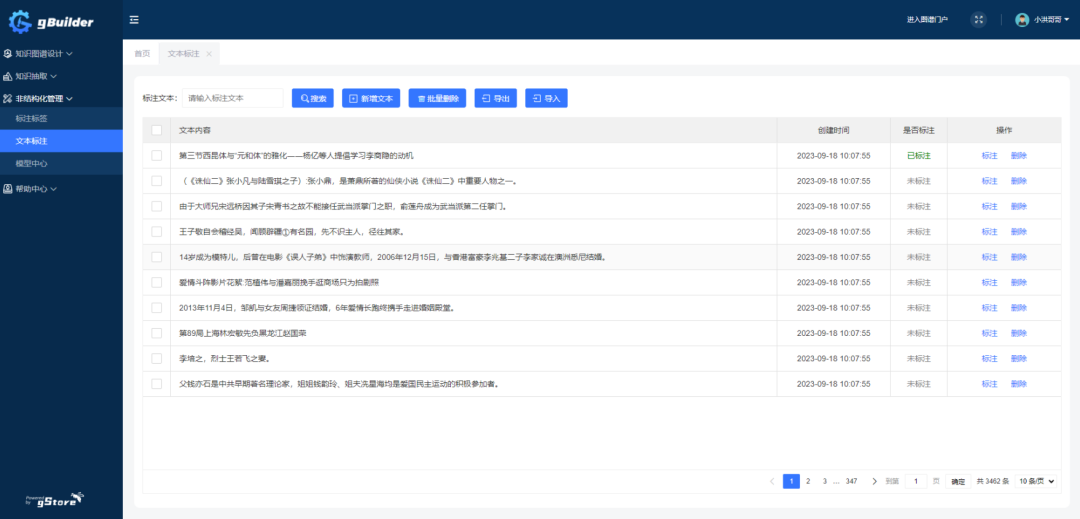Click the 是否标注 column header
The image size is (1080, 519).
919,130
